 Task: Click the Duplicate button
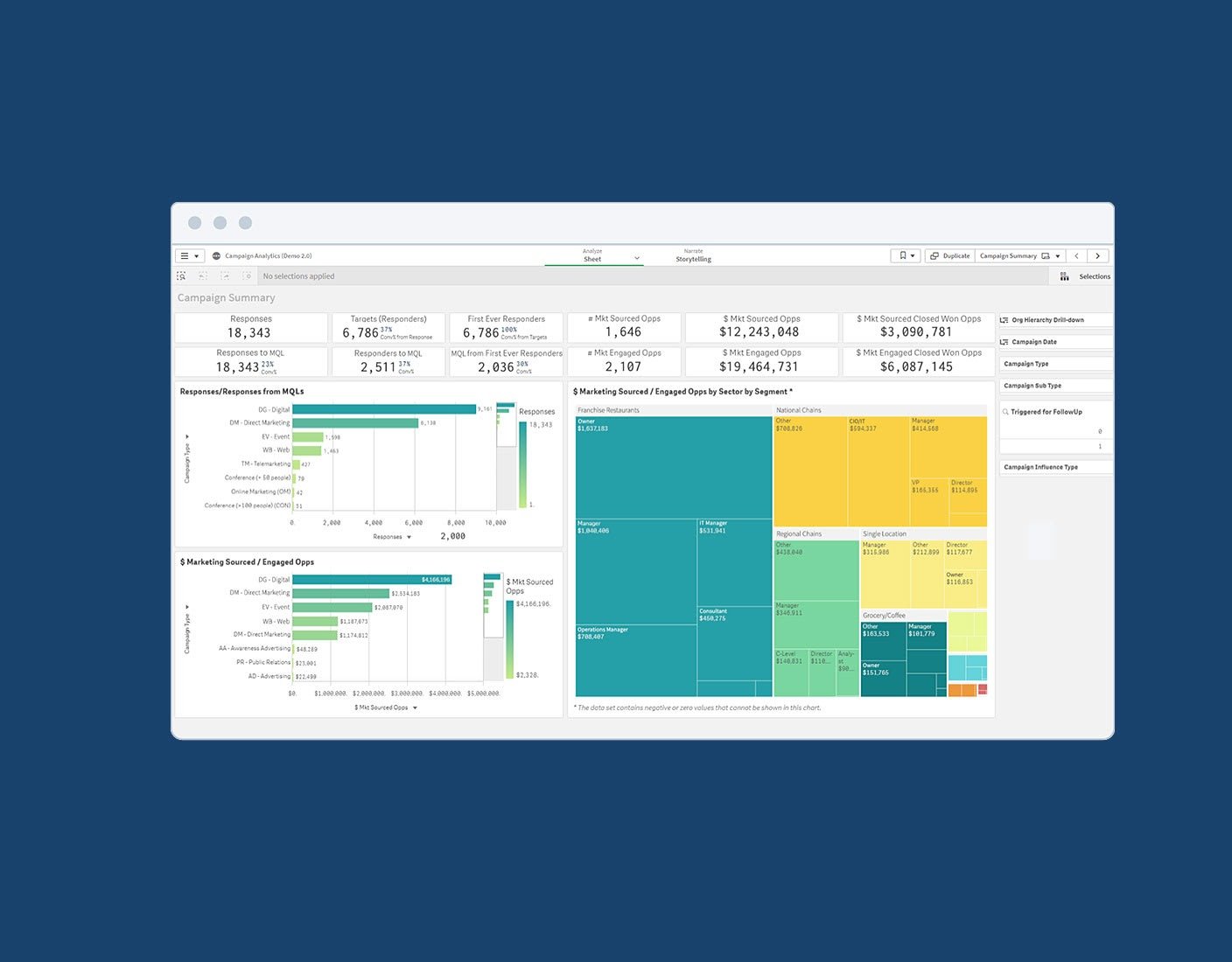[949, 256]
